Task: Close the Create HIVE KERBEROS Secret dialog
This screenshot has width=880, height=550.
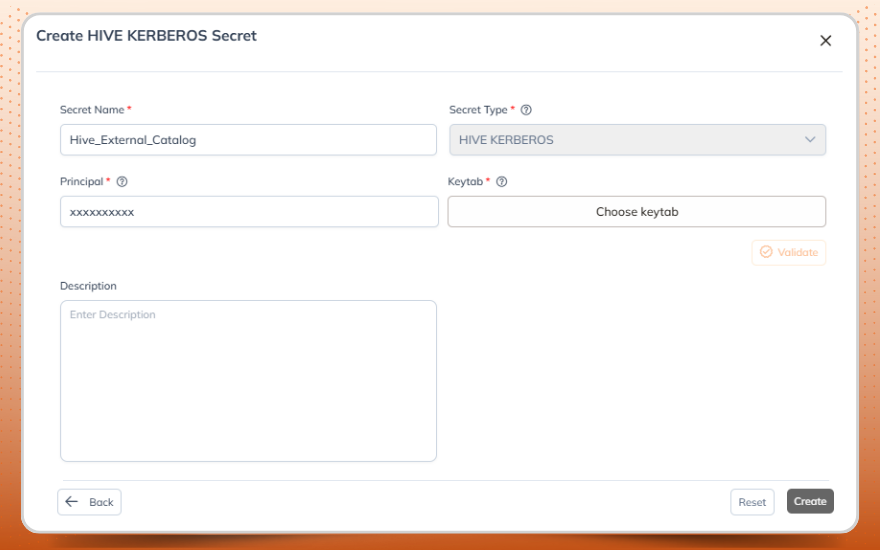Action: tap(825, 40)
